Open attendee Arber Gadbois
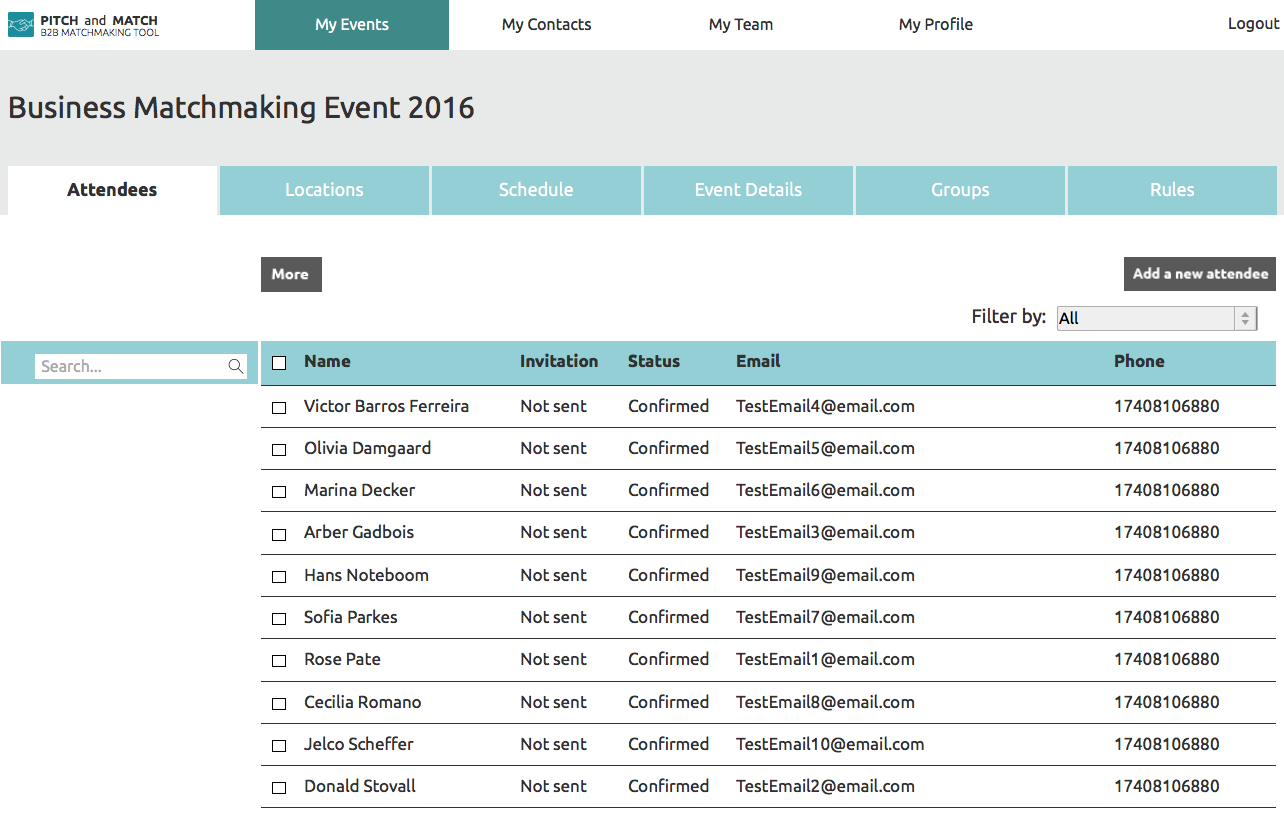1284x817 pixels. click(358, 532)
